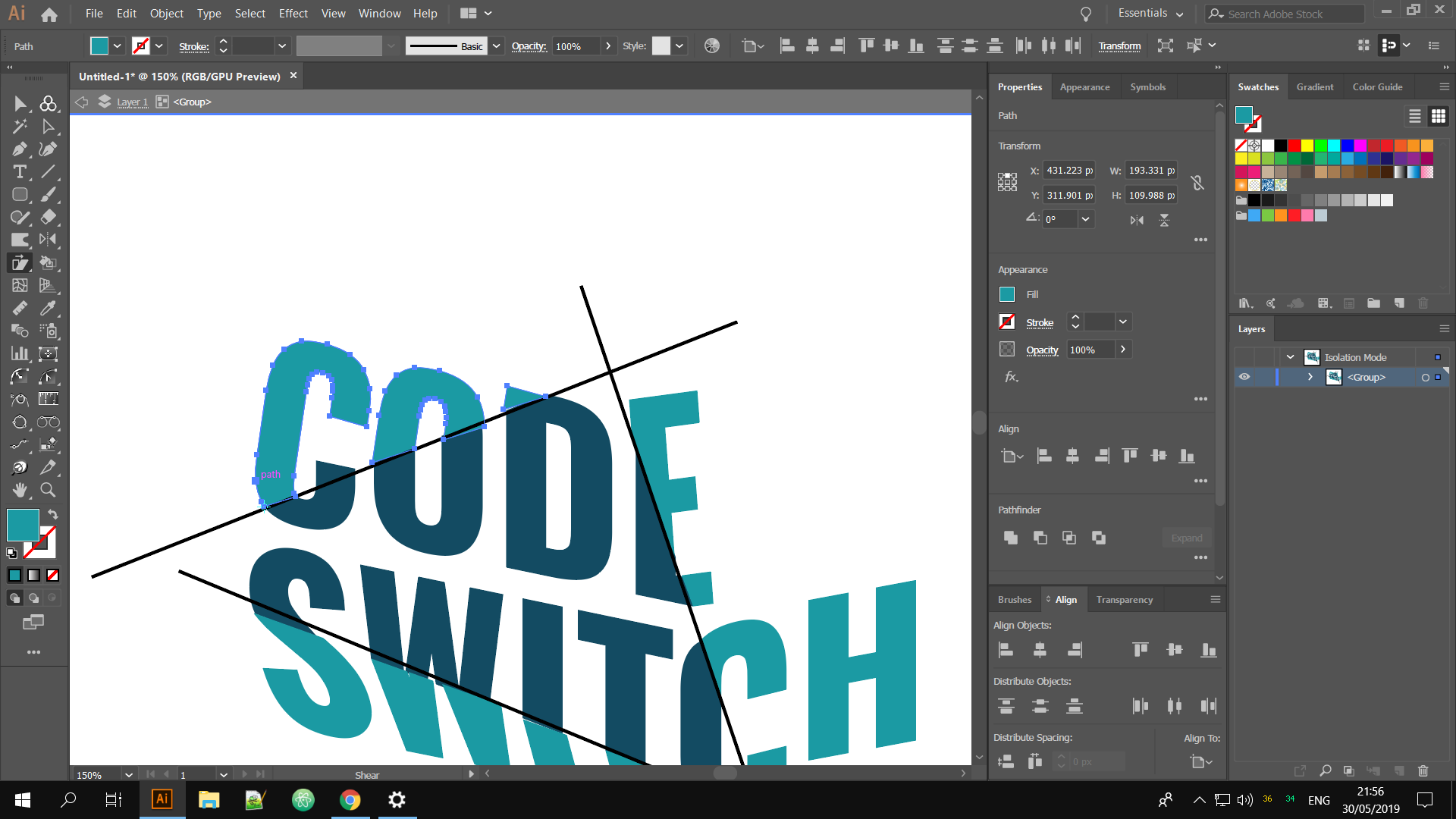Select the Direct Selection tool

48,127
